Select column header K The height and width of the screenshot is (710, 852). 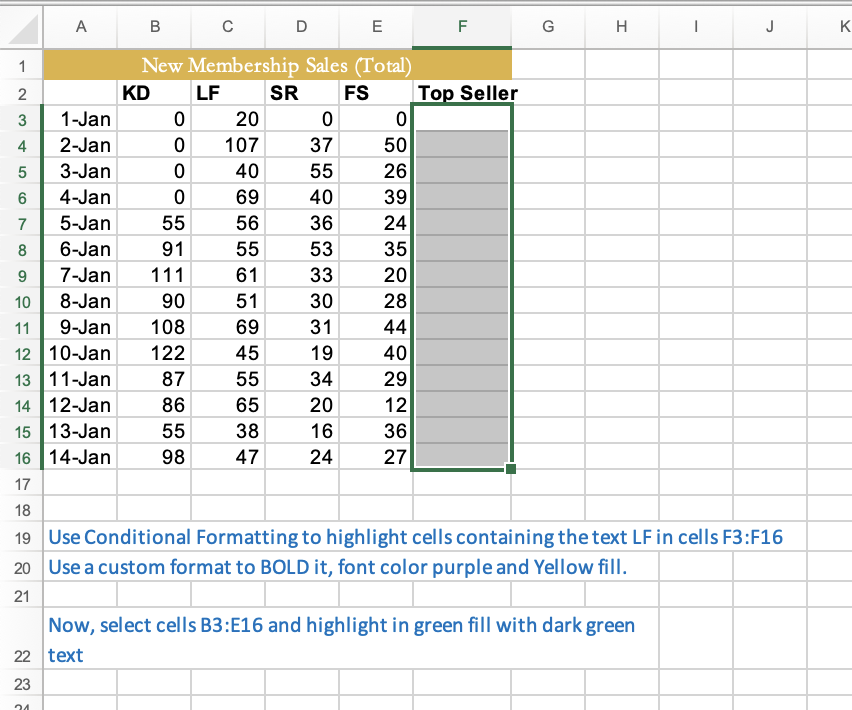843,28
